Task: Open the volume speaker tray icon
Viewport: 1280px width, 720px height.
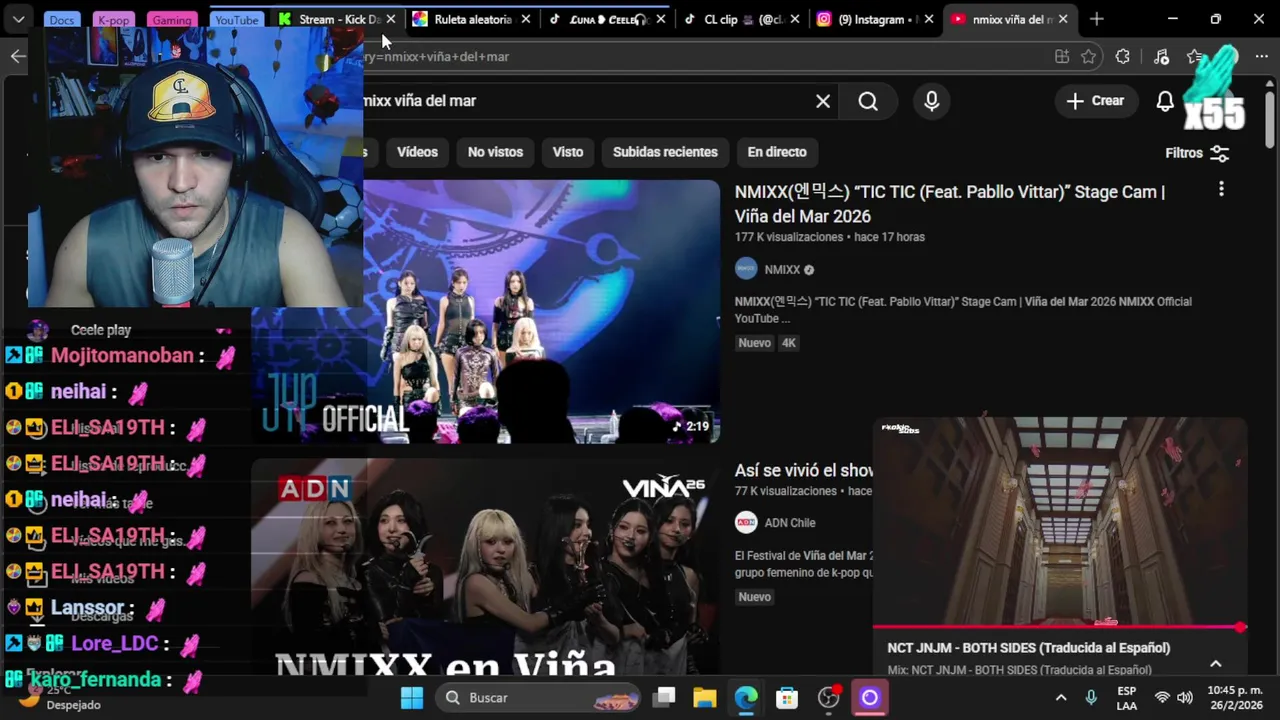Action: pyautogui.click(x=1185, y=697)
